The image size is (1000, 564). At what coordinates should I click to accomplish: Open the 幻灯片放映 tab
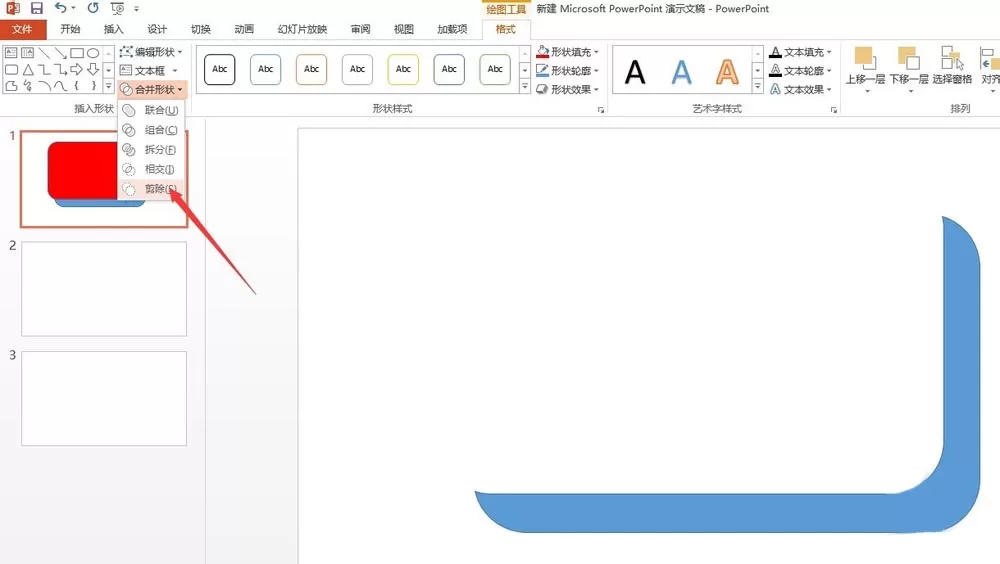302,29
